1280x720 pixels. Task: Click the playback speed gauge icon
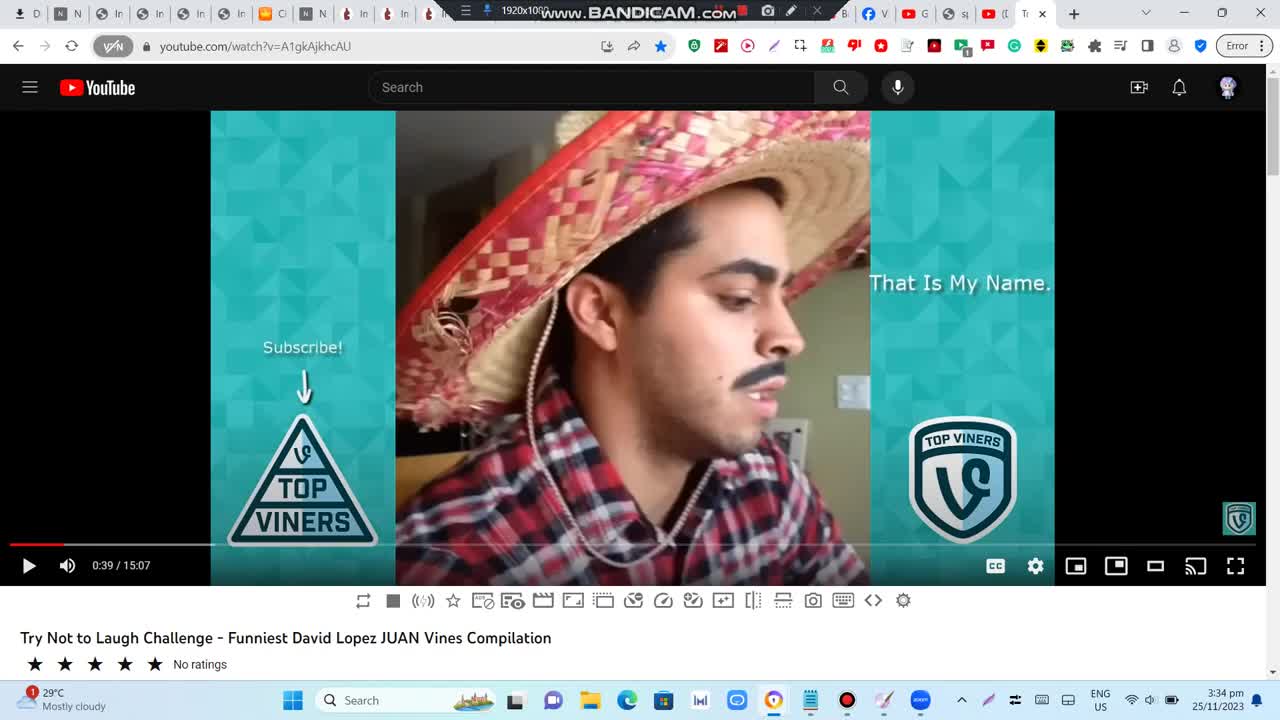tap(663, 600)
